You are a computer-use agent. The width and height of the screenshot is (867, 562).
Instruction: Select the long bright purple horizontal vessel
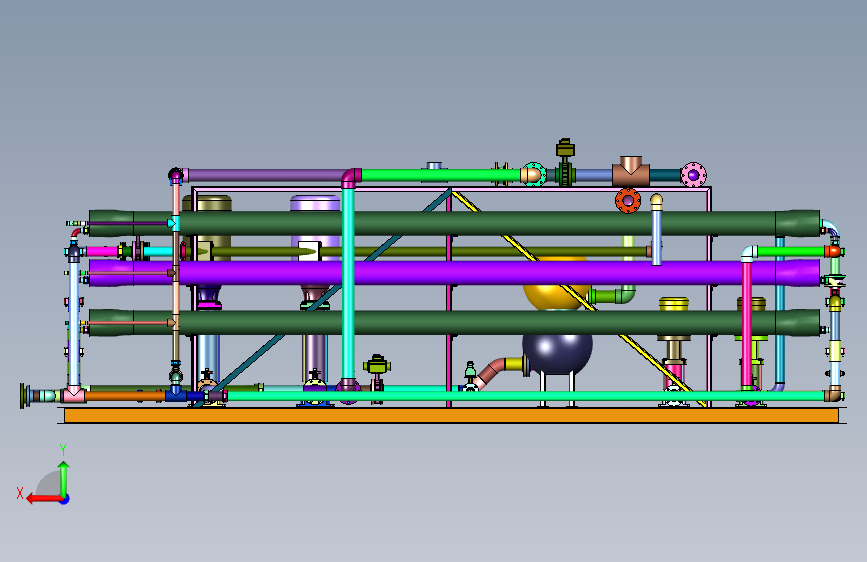(x=454, y=273)
